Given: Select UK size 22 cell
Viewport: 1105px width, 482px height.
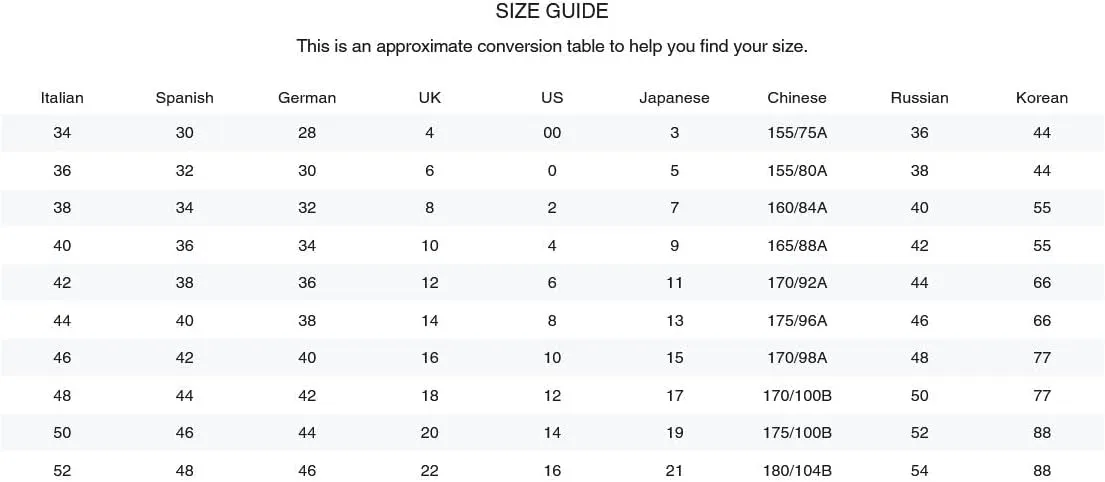Looking at the screenshot, I should click(430, 471).
